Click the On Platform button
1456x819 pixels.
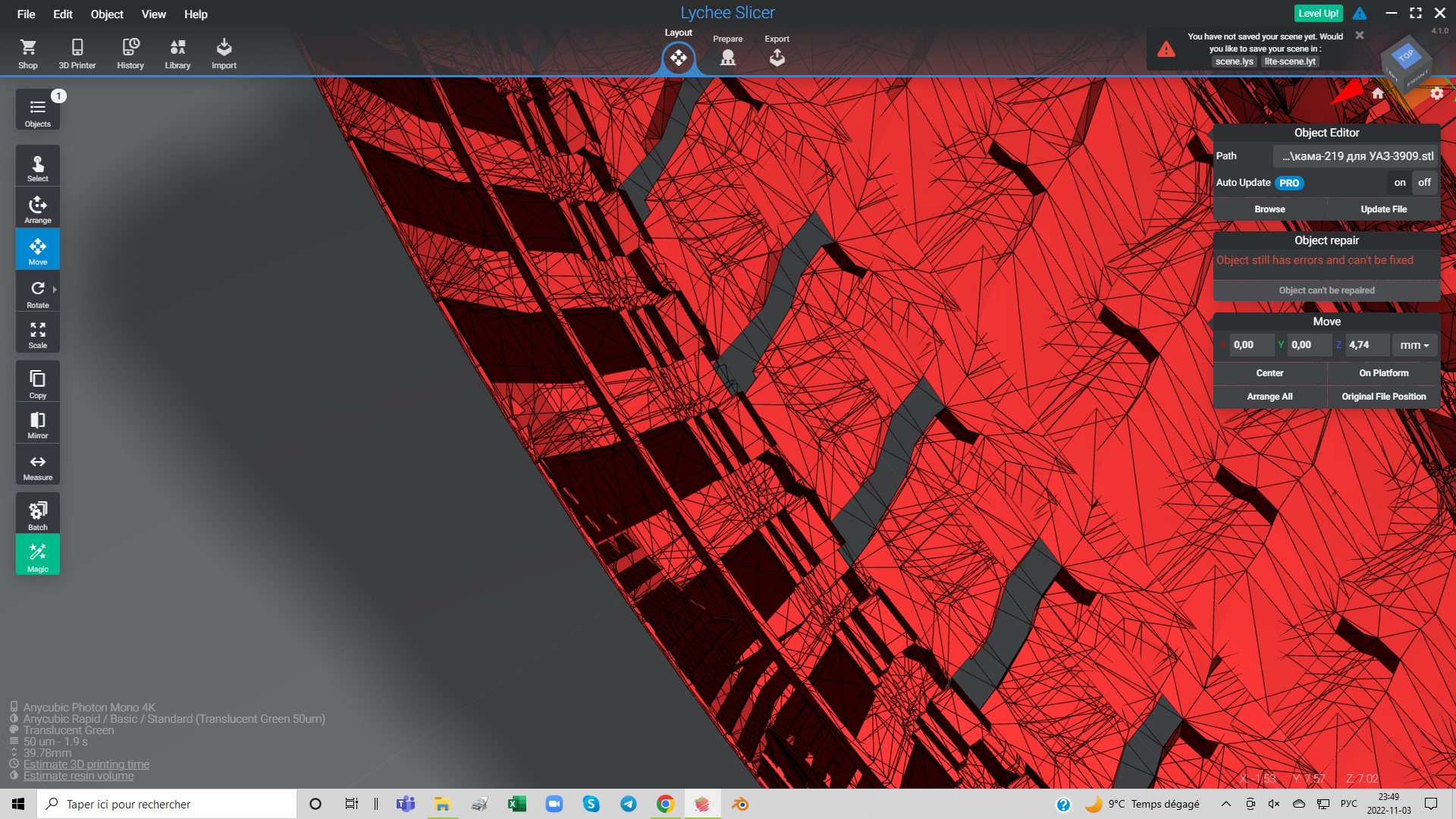click(1383, 373)
